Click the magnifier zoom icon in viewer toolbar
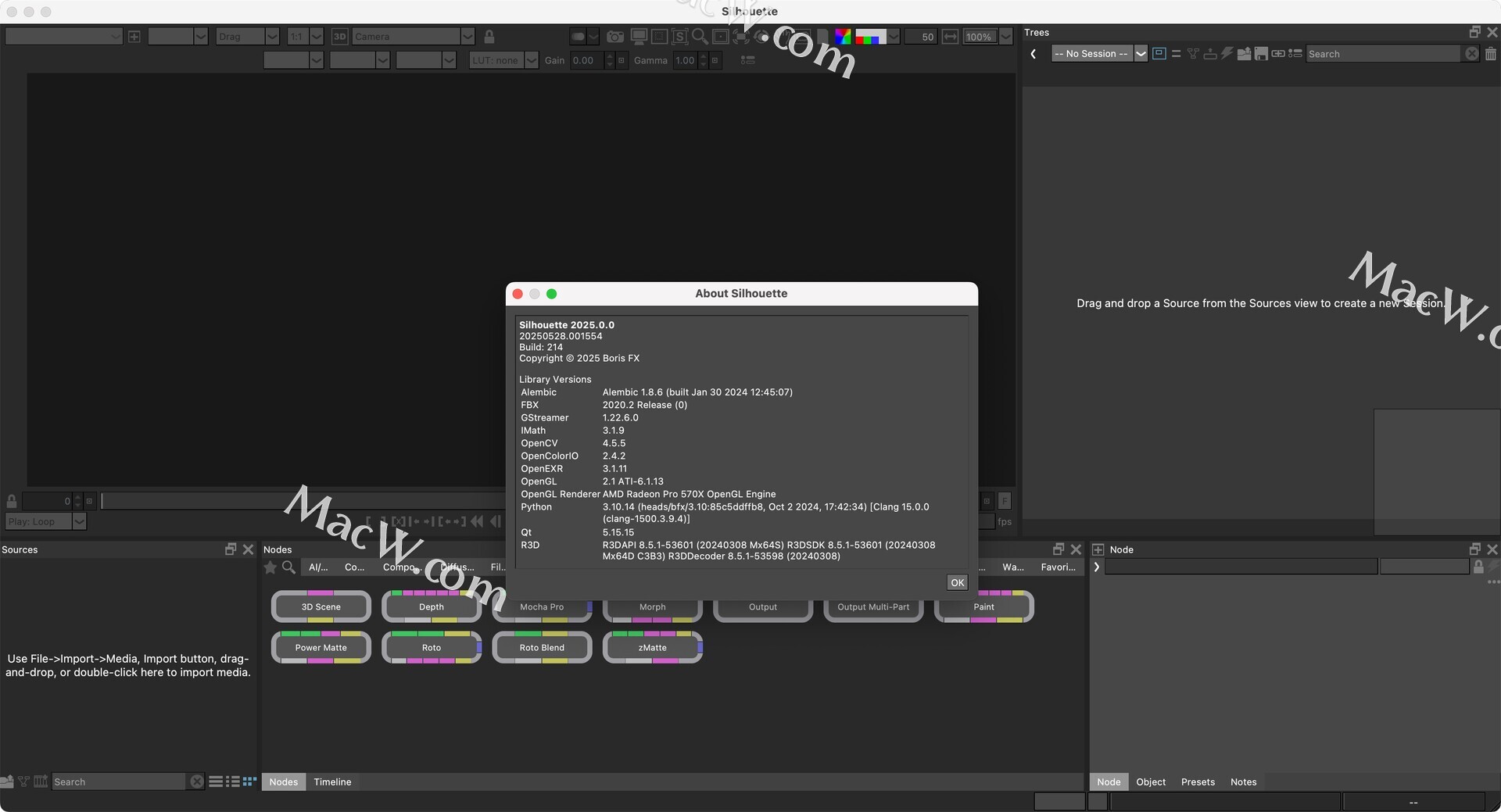This screenshot has width=1501, height=812. pyautogui.click(x=700, y=37)
